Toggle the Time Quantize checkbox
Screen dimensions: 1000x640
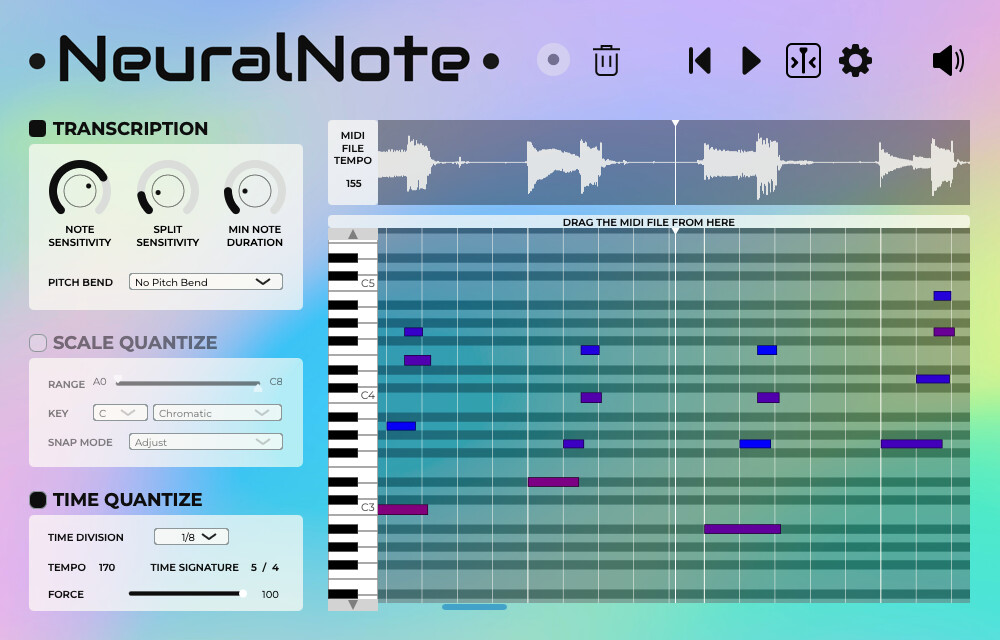pos(38,499)
